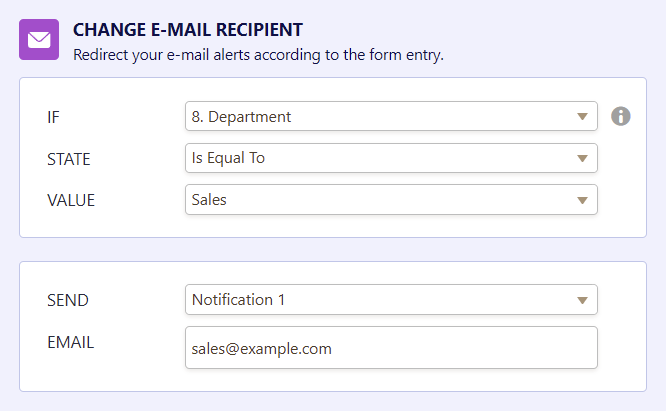This screenshot has width=666, height=411.
Task: Click the EMAIL label
Action: [x=70, y=342]
